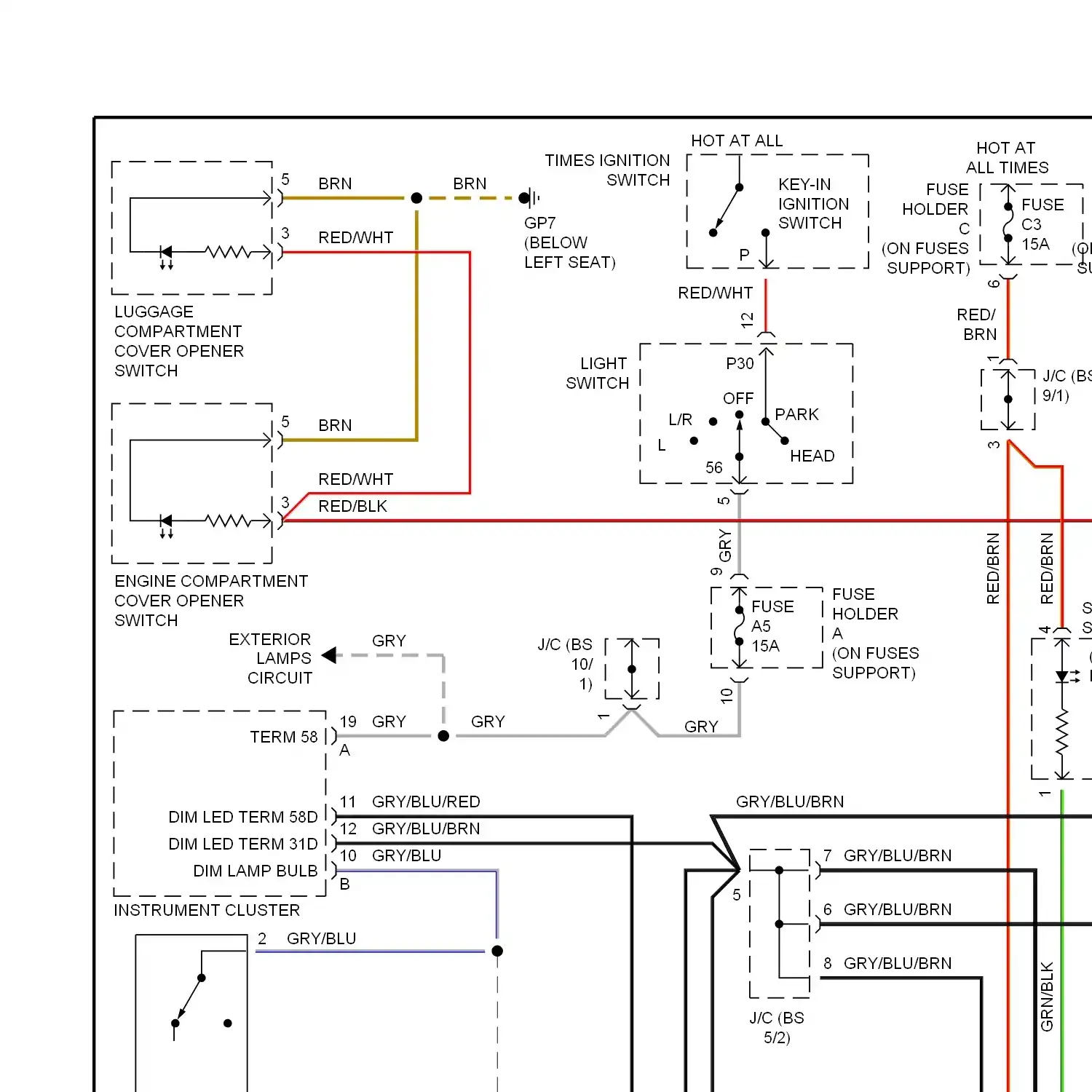1092x1092 pixels.
Task: Click the fuse symbol inside FUSE C3 box
Action: pyautogui.click(x=1008, y=223)
